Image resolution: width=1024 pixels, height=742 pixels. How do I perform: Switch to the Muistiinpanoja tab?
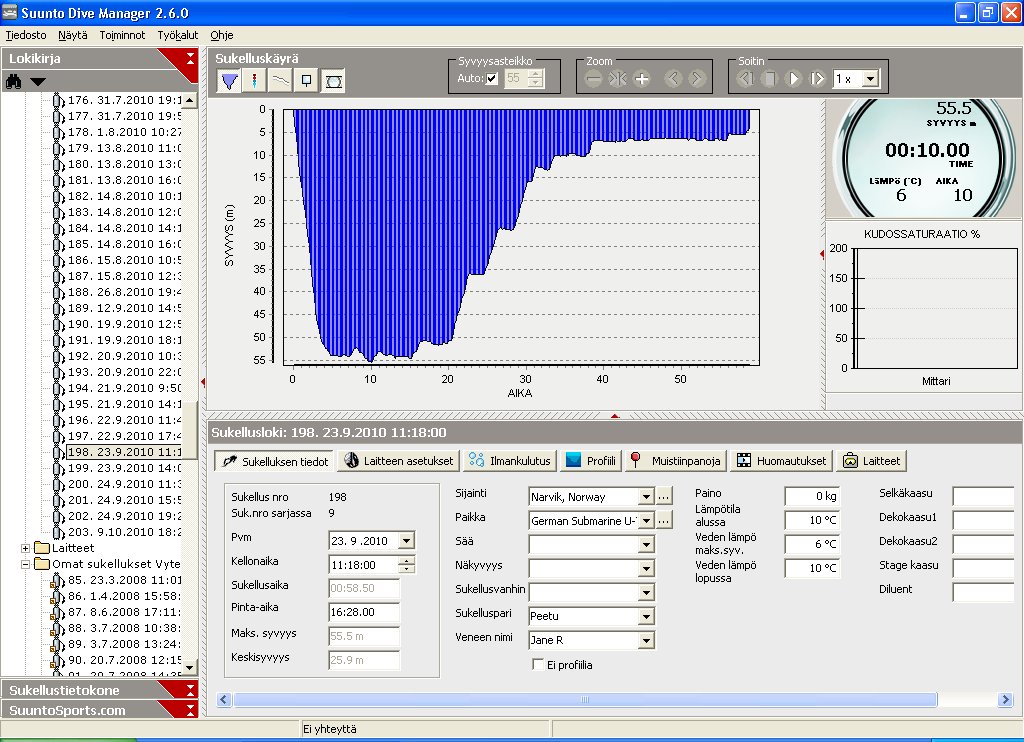pyautogui.click(x=675, y=460)
